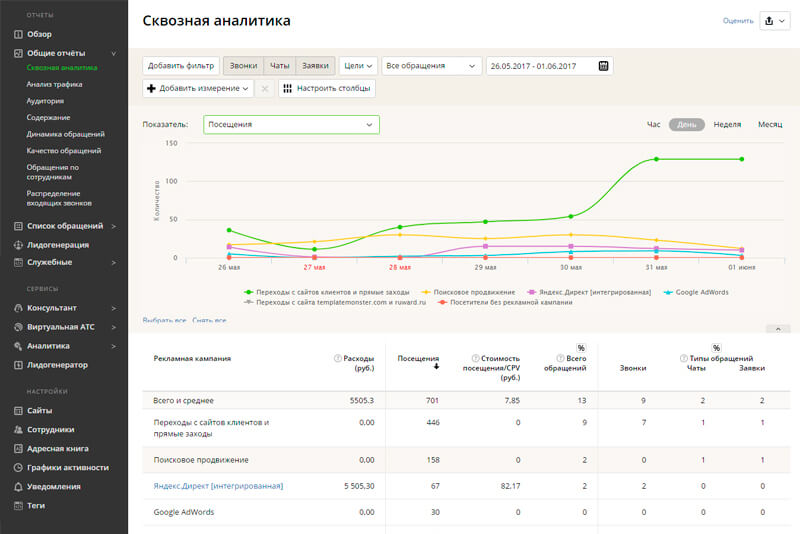Open the Обзор sidebar icon
Screen dimensions: 800x534
tap(18, 34)
